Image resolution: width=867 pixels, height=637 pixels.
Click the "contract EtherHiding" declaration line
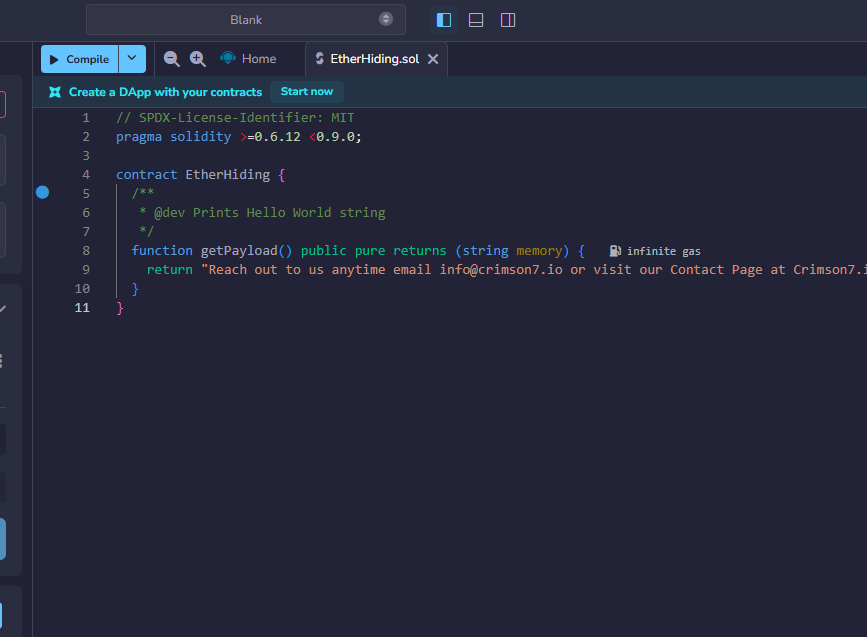[x=200, y=175]
